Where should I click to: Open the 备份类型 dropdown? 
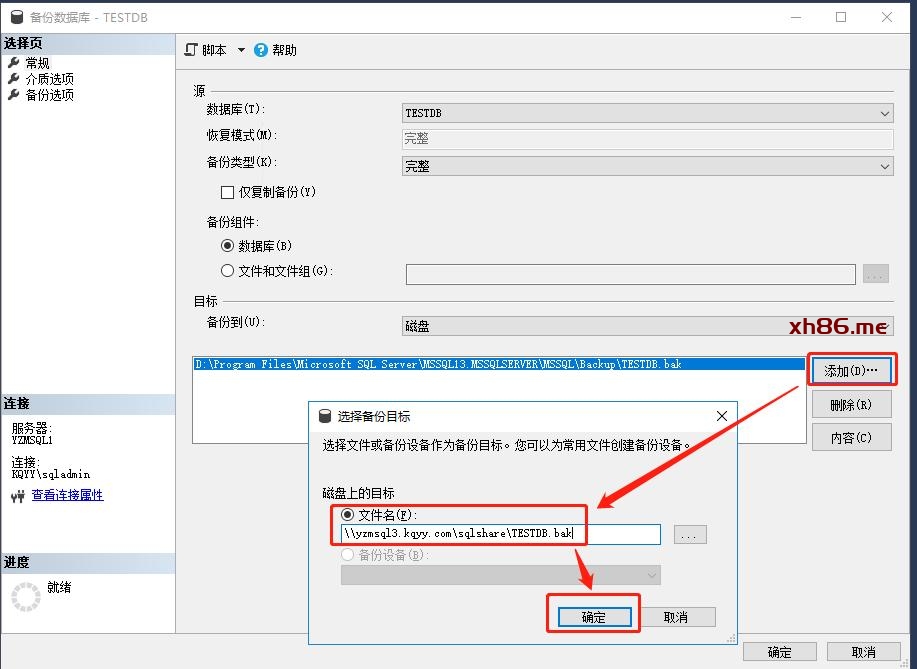coord(884,167)
